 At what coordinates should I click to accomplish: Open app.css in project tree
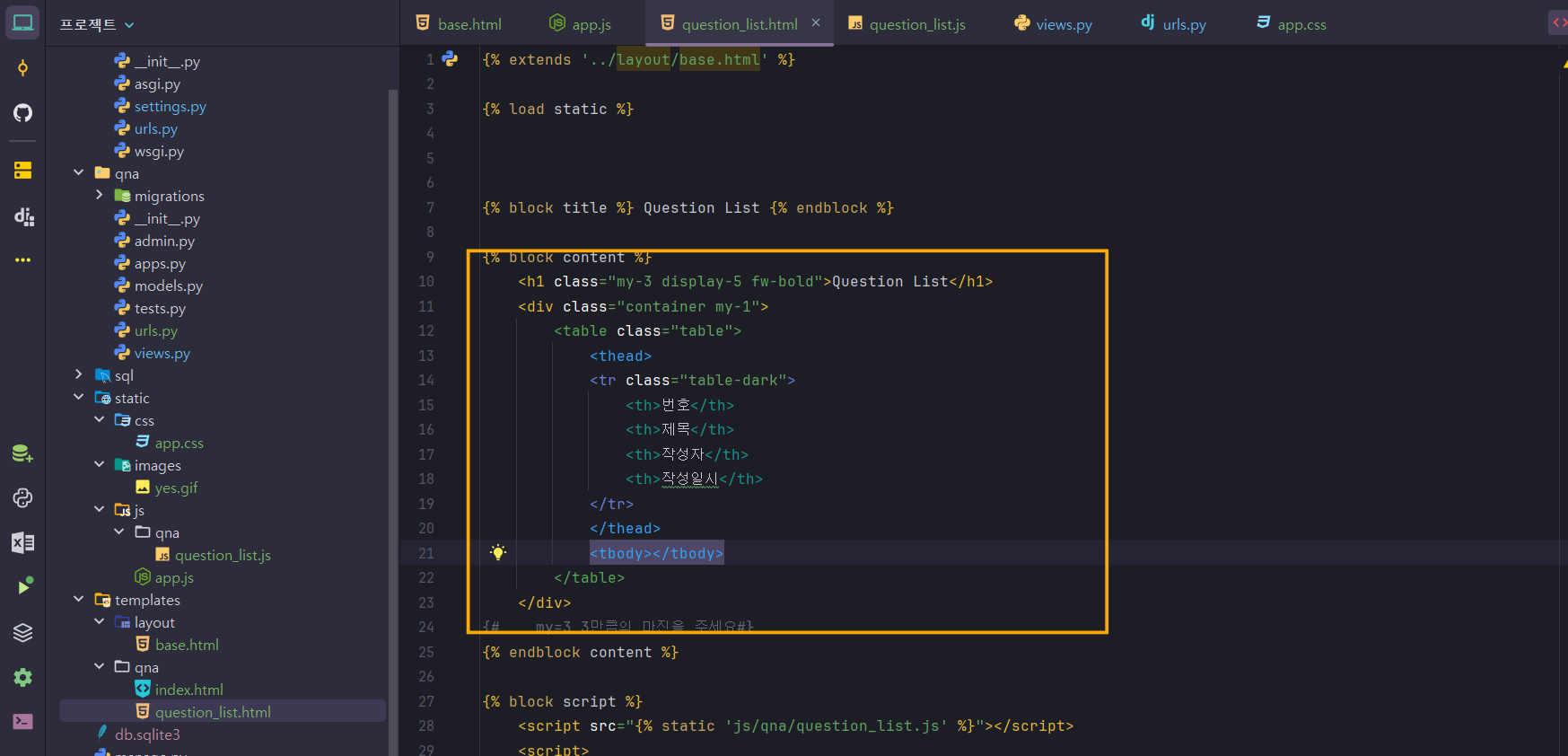(x=179, y=443)
